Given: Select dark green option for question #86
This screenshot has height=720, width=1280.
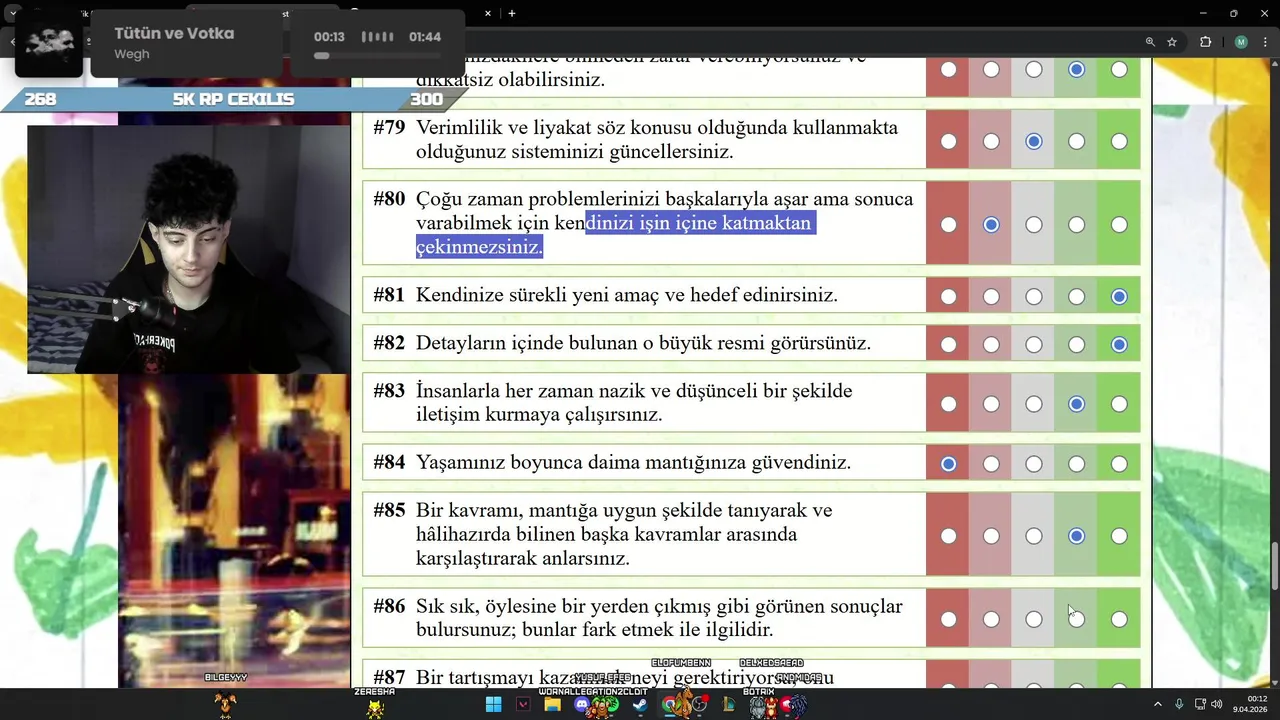Looking at the screenshot, I should pyautogui.click(x=1119, y=619).
